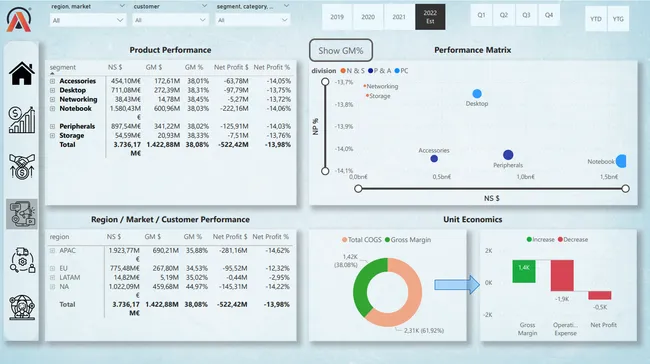The image size is (650, 364).
Task: Click the Storage point in scatter chart
Action: pos(367,96)
